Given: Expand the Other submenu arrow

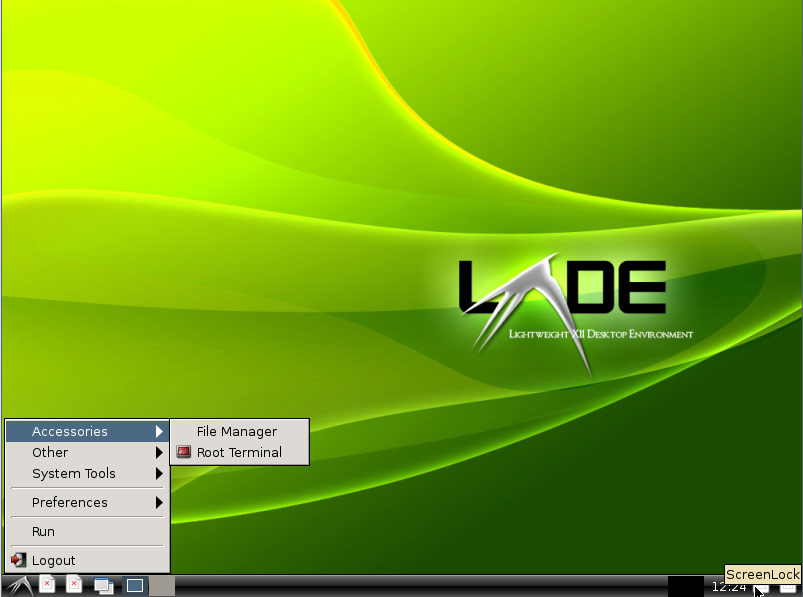Looking at the screenshot, I should pyautogui.click(x=159, y=453).
